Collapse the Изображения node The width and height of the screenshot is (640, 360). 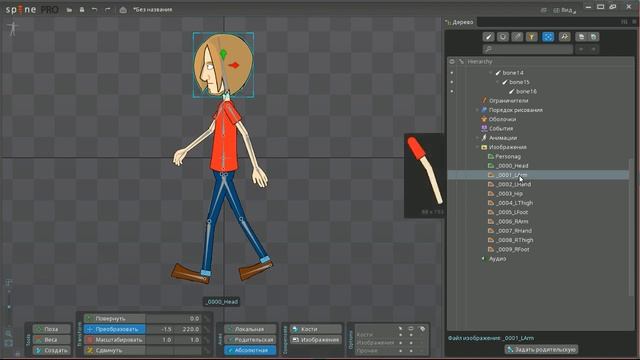(477, 147)
